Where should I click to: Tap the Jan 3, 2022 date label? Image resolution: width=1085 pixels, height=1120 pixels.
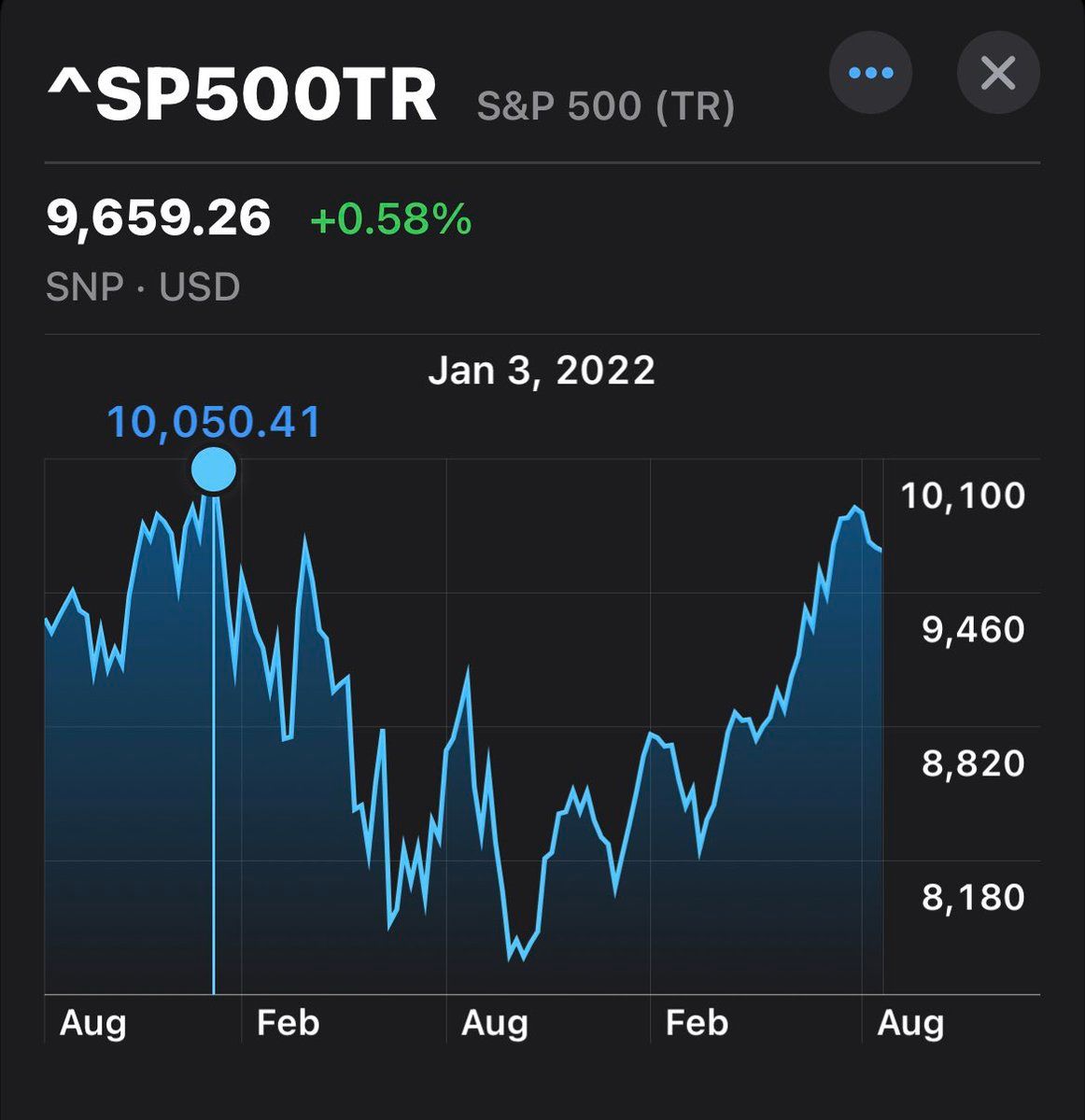click(x=542, y=371)
